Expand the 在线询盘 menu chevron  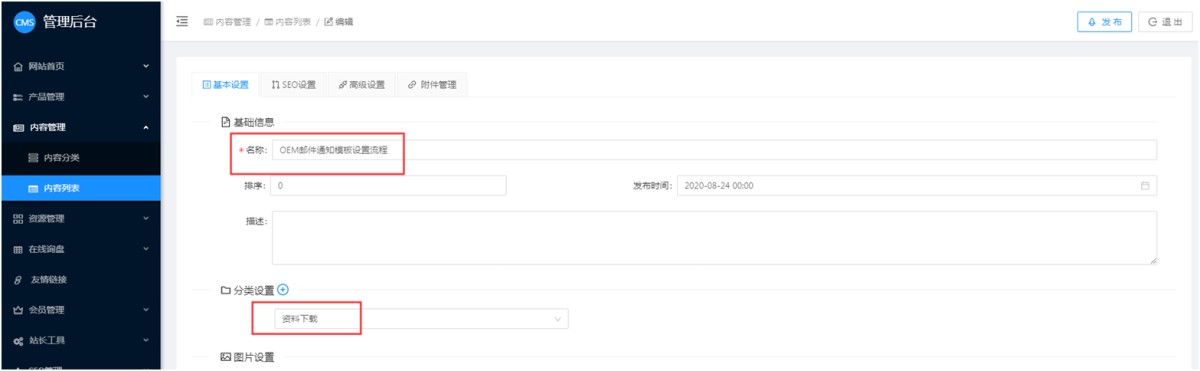coord(146,249)
